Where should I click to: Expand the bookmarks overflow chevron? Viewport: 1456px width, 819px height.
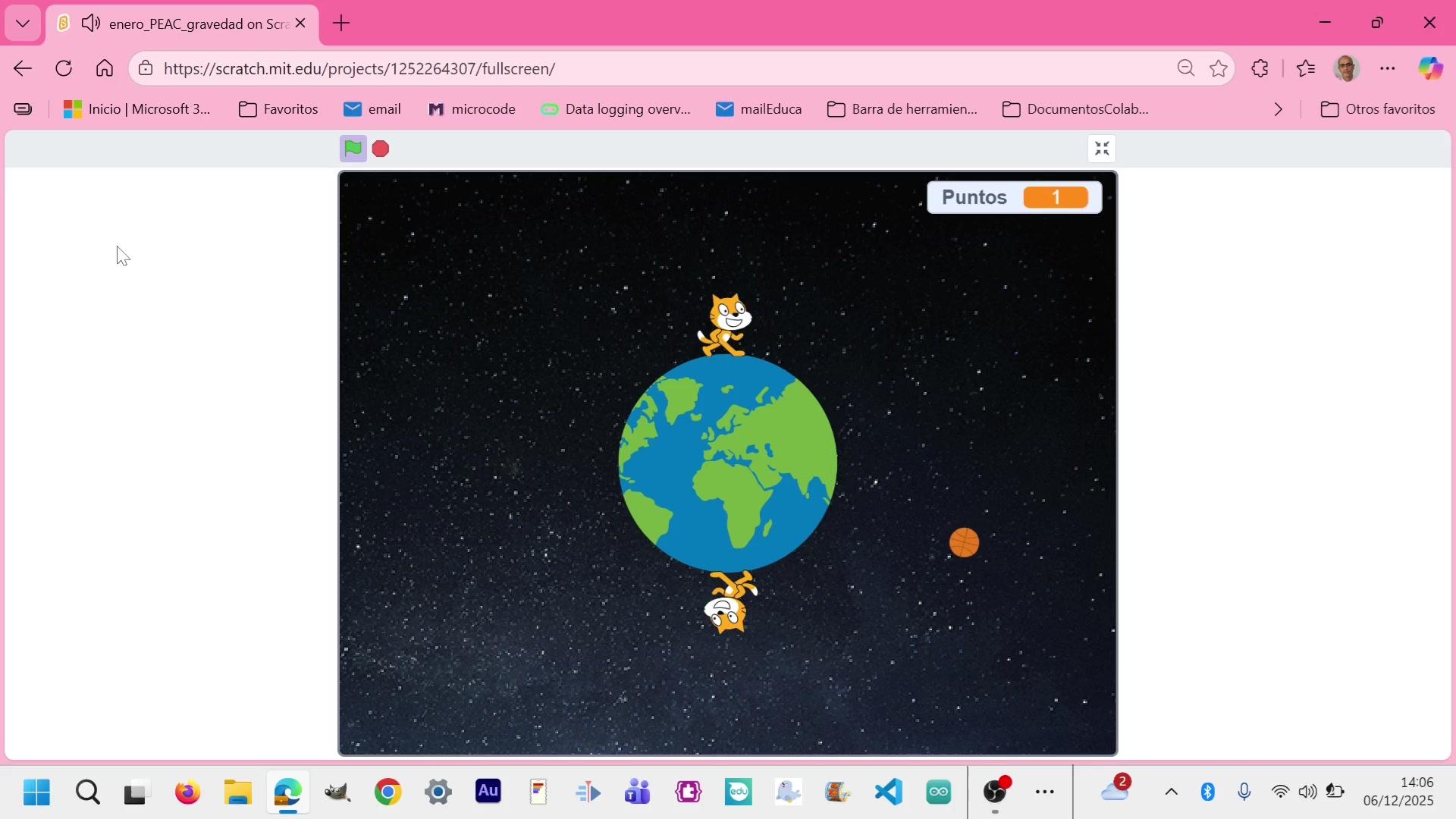coord(1279,109)
